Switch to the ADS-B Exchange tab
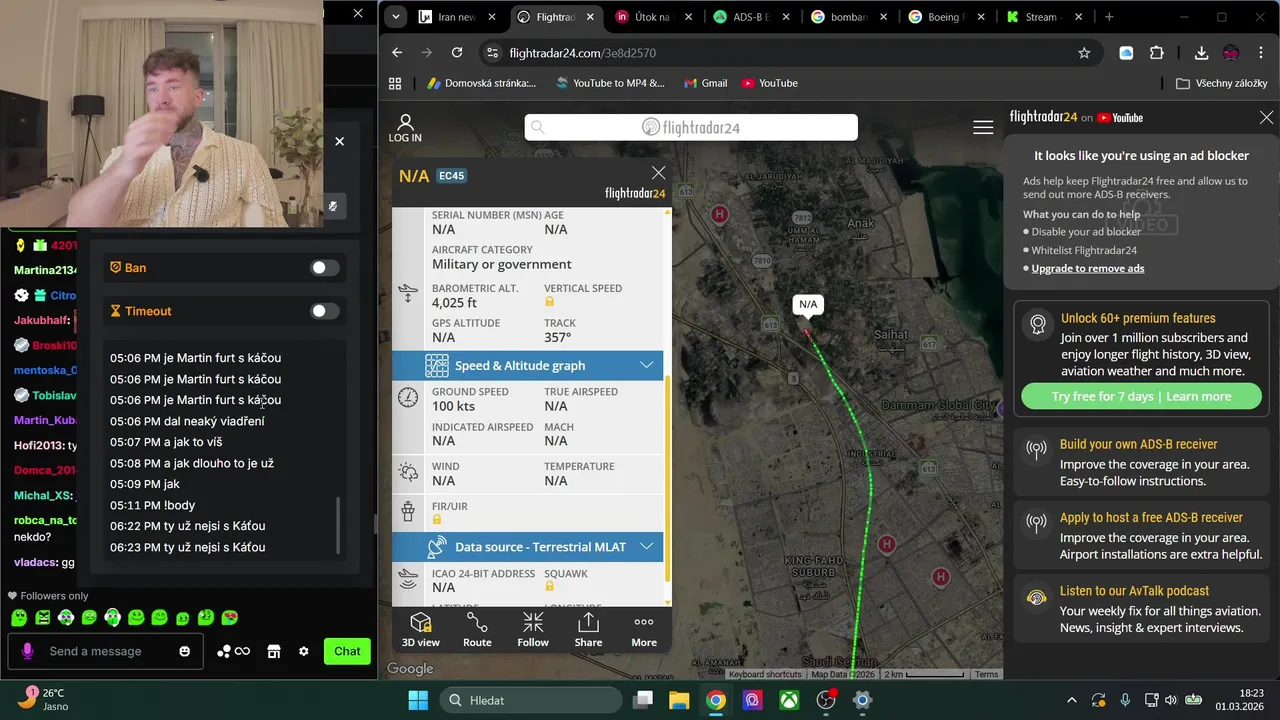Screen dimensions: 1280x720 coord(751,17)
